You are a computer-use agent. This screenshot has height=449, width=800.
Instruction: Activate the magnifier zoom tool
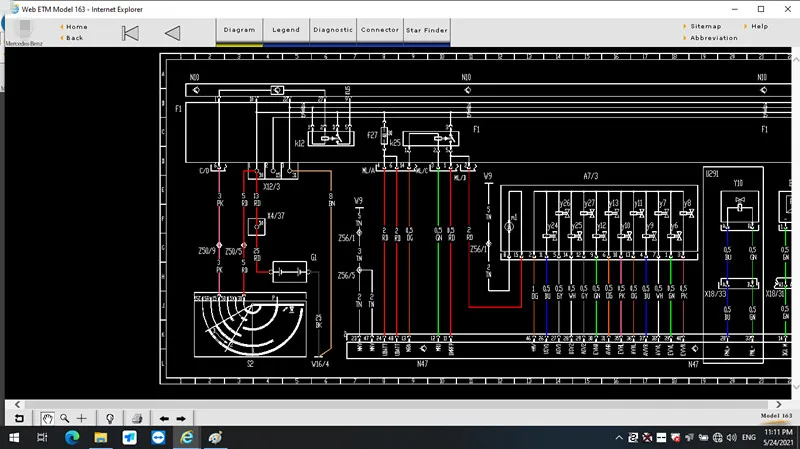coord(64,418)
